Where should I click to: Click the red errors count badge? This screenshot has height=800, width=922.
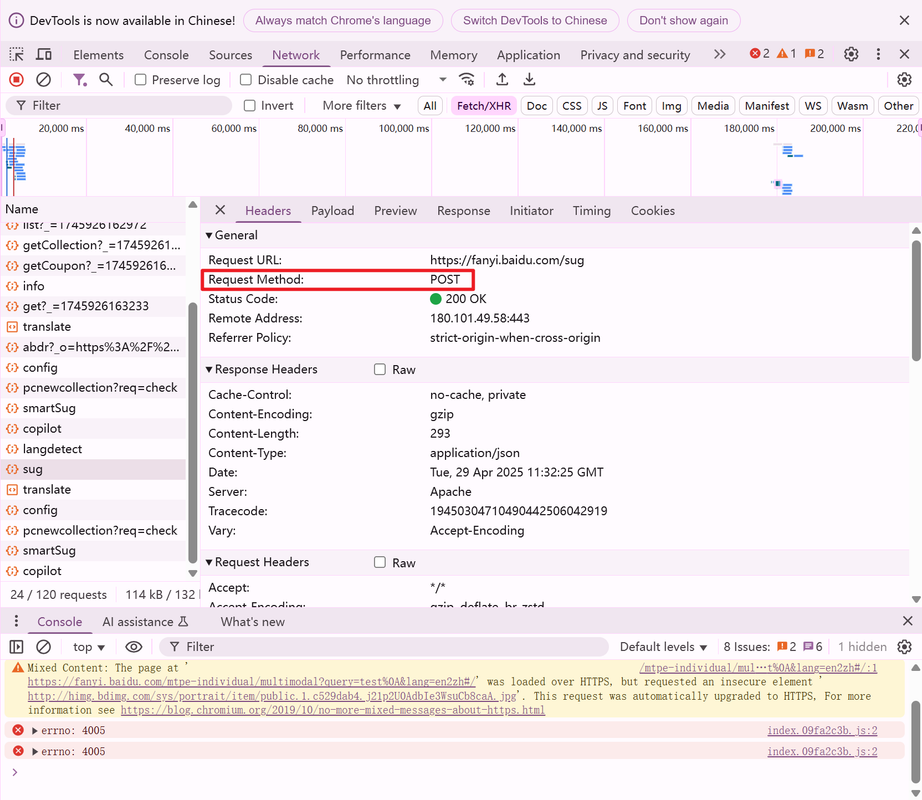coord(759,54)
